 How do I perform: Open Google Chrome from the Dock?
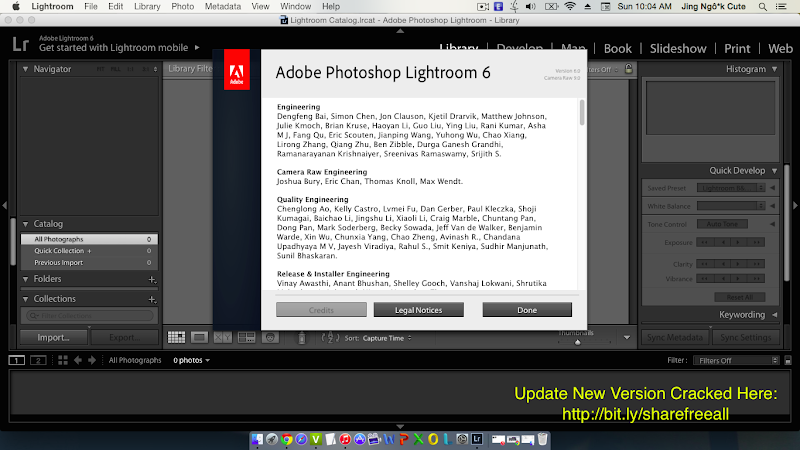point(287,439)
